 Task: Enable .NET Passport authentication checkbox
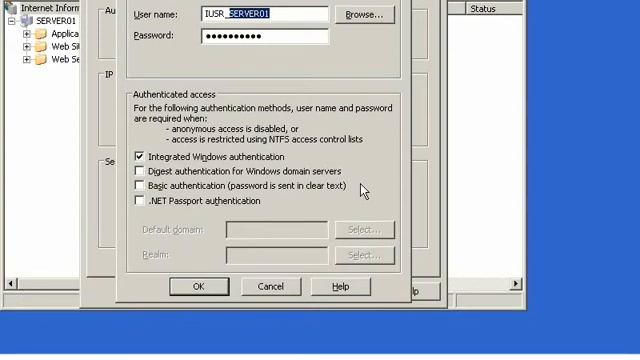[x=139, y=200]
